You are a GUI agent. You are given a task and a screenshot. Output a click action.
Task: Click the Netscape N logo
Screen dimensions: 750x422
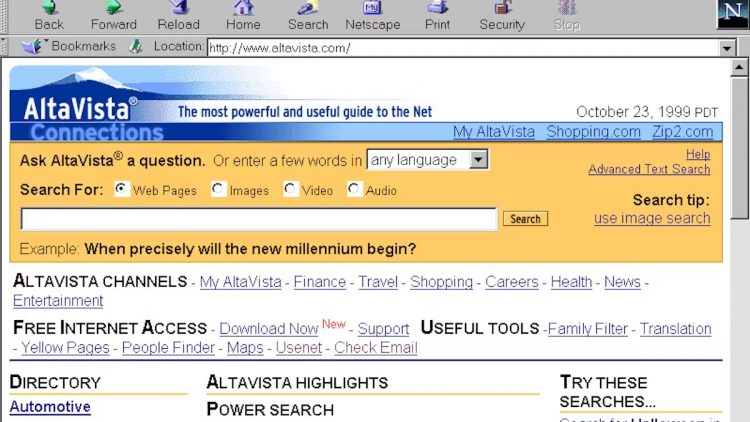pyautogui.click(x=732, y=14)
